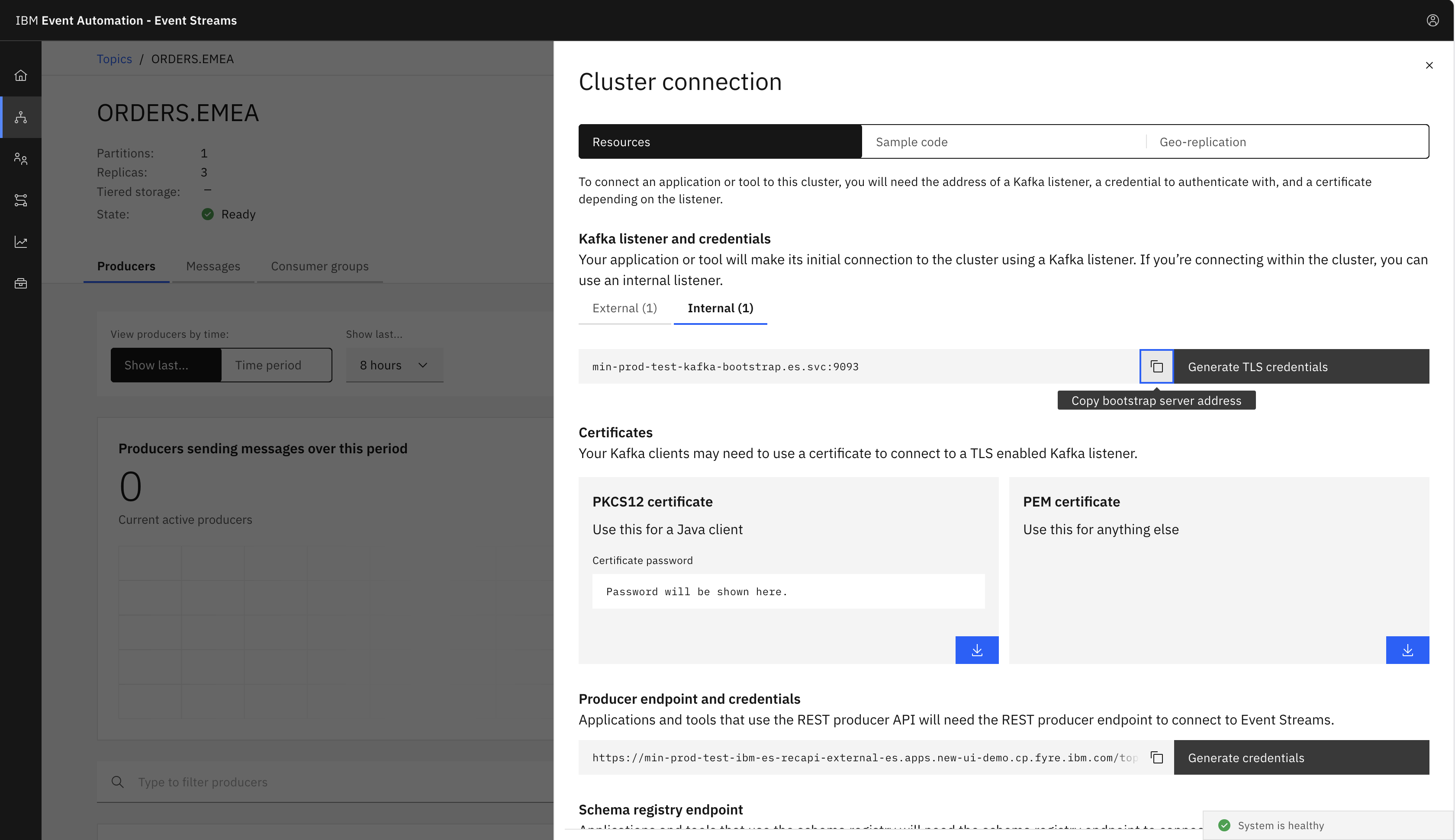
Task: Click the green Ready state icon
Action: [208, 214]
